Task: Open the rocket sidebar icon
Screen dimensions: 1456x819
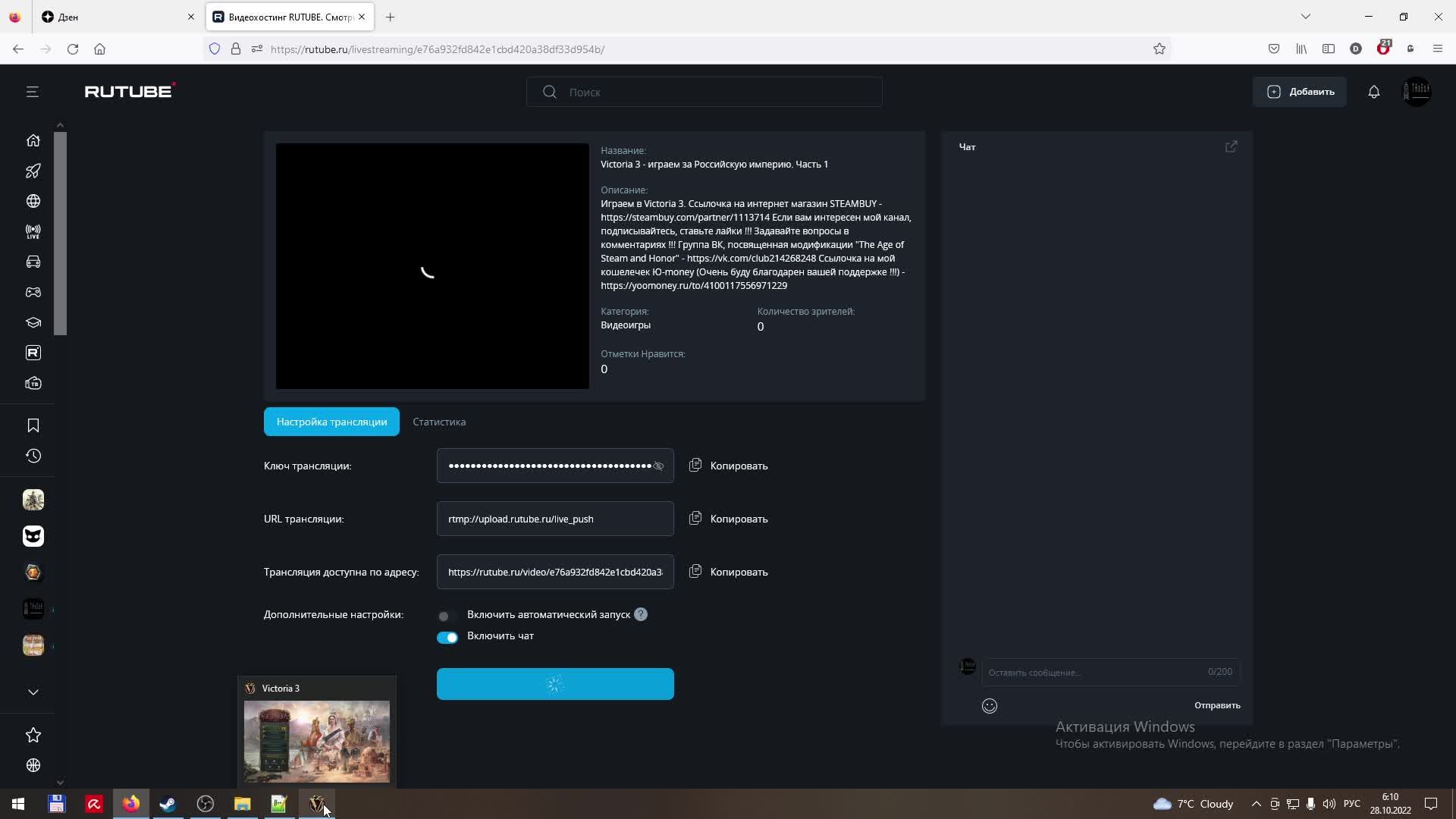Action: [x=33, y=171]
